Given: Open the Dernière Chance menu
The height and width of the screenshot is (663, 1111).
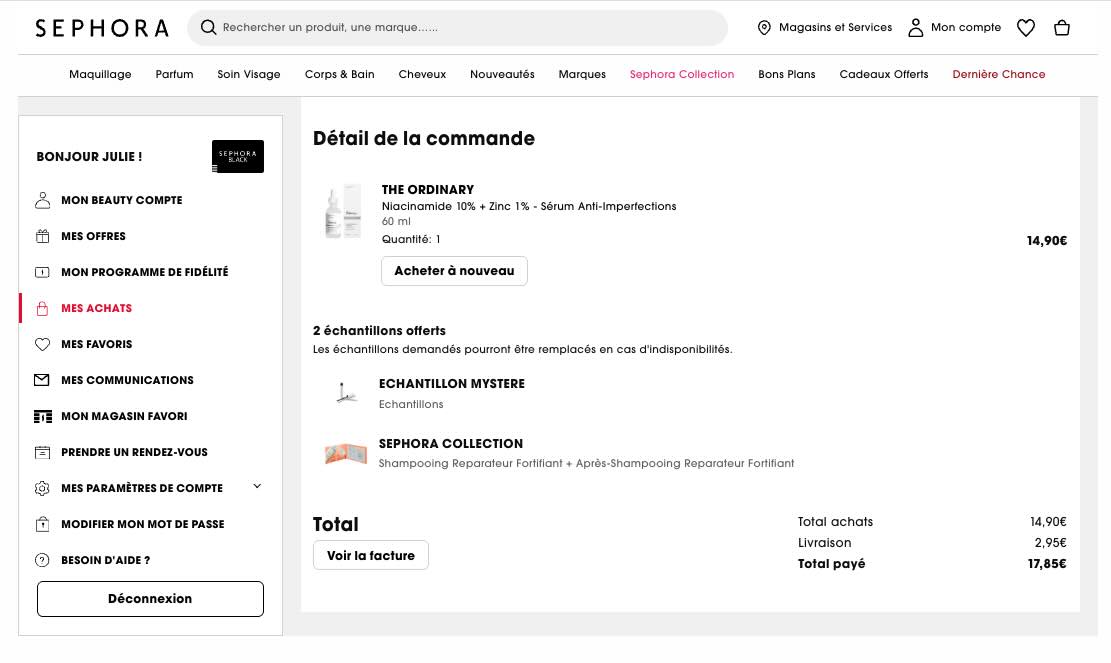Looking at the screenshot, I should [x=998, y=74].
